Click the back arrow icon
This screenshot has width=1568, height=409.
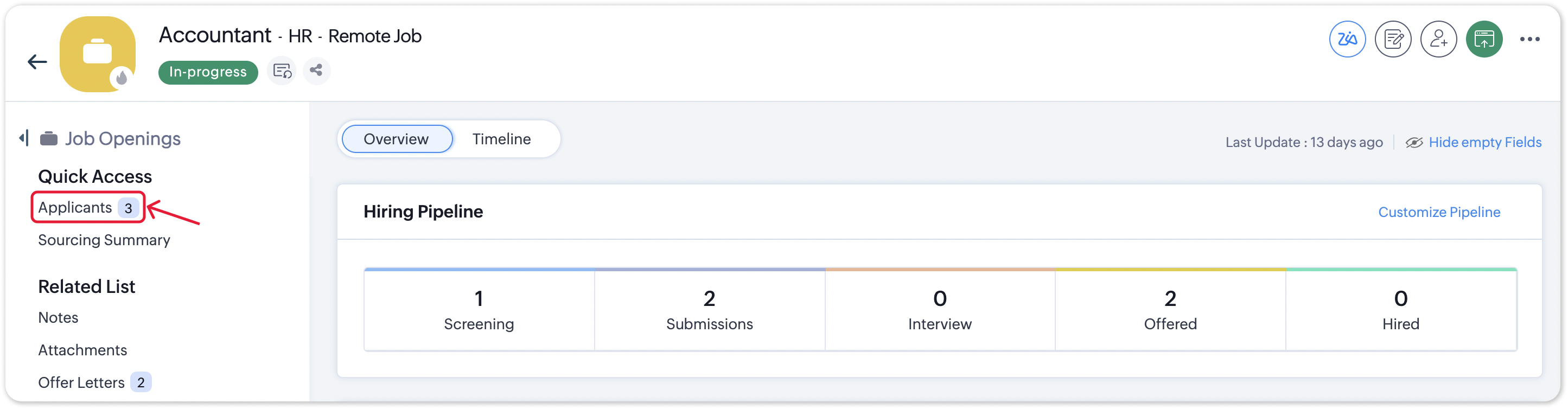(x=38, y=61)
